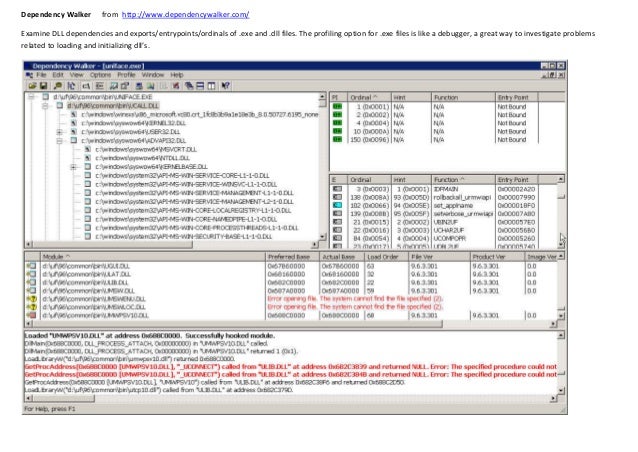
Task: Click the log pane horizontal scrollbar thumb
Action: point(63,399)
